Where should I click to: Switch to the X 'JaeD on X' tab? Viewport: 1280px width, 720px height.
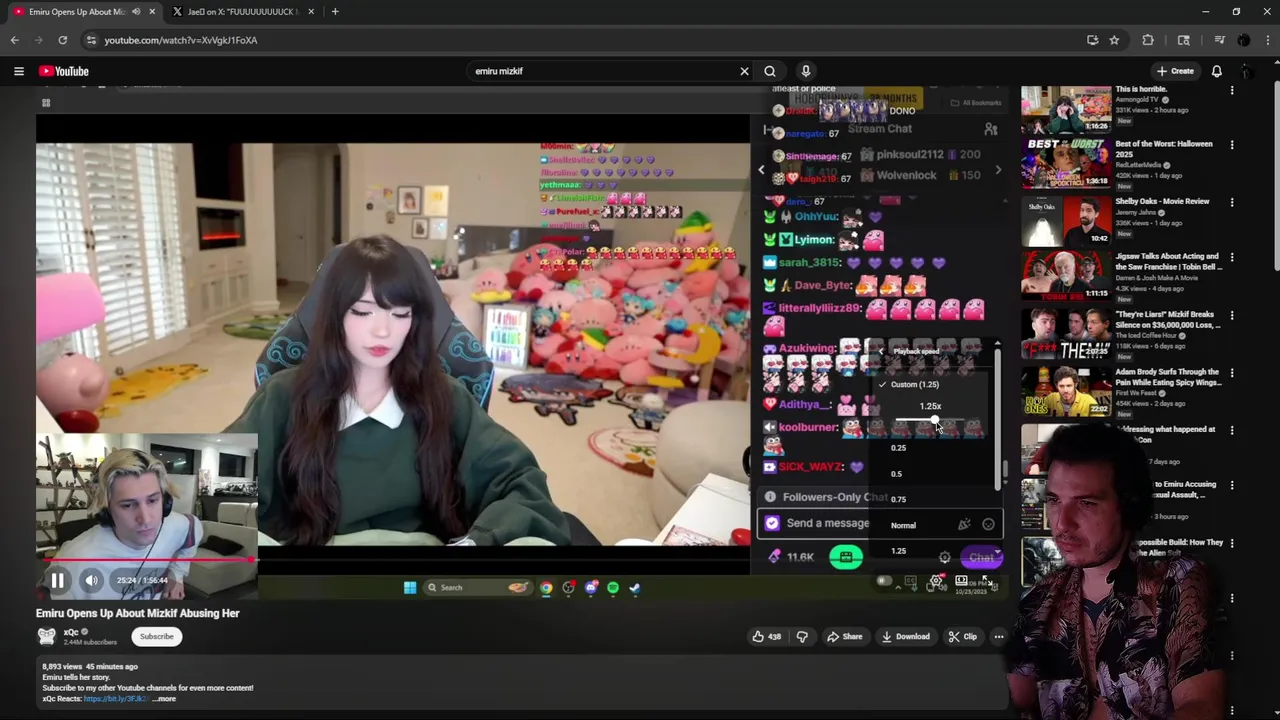tap(242, 12)
